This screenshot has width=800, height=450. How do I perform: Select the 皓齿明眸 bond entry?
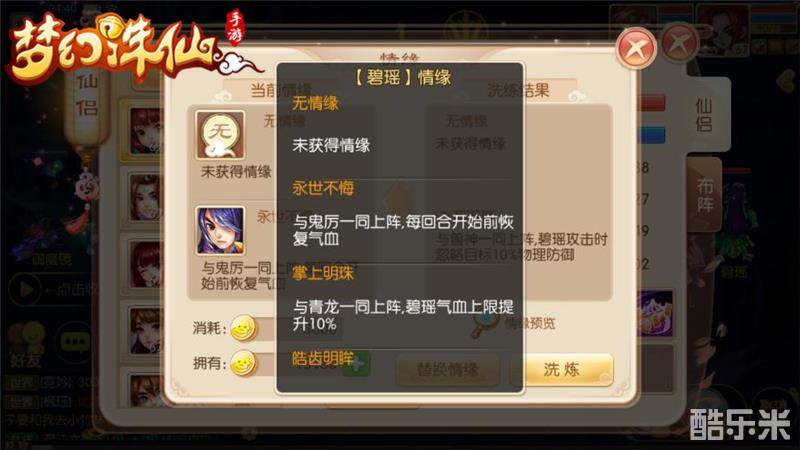pos(323,359)
